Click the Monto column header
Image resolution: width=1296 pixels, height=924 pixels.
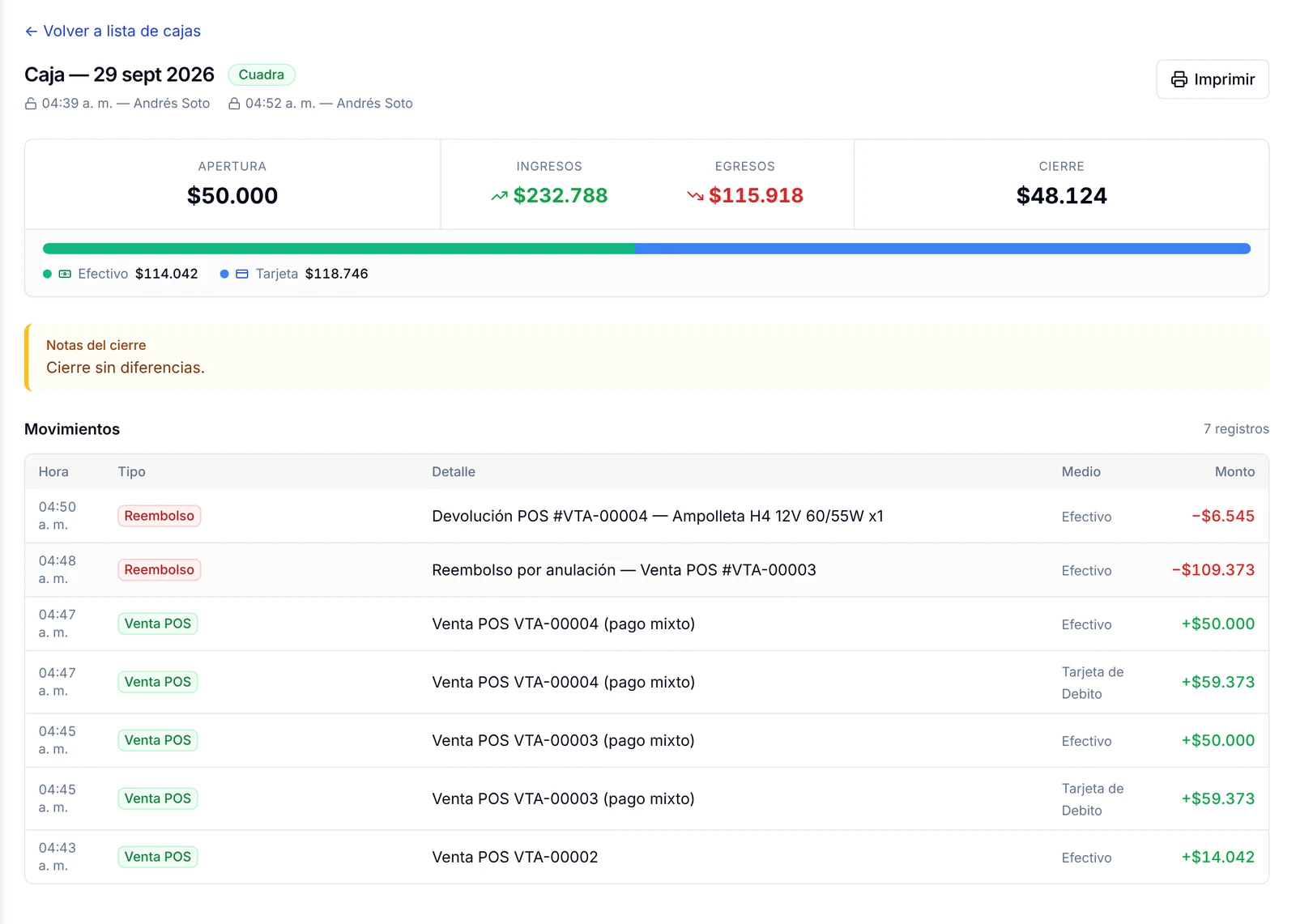point(1234,472)
